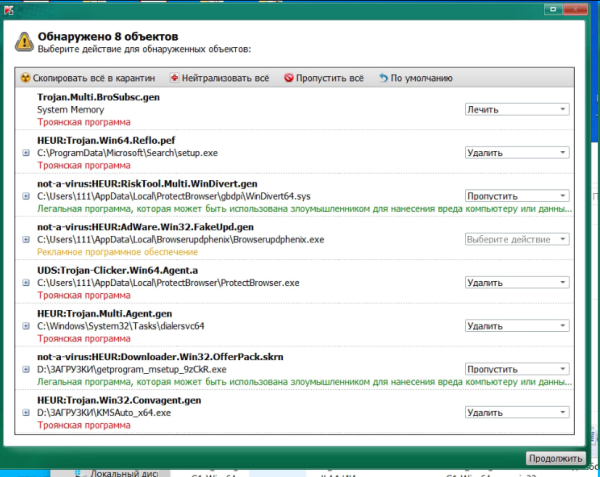Open the action dropdown for KMSAuto_x64.exe
The width and height of the screenshot is (600, 477).
517,412
